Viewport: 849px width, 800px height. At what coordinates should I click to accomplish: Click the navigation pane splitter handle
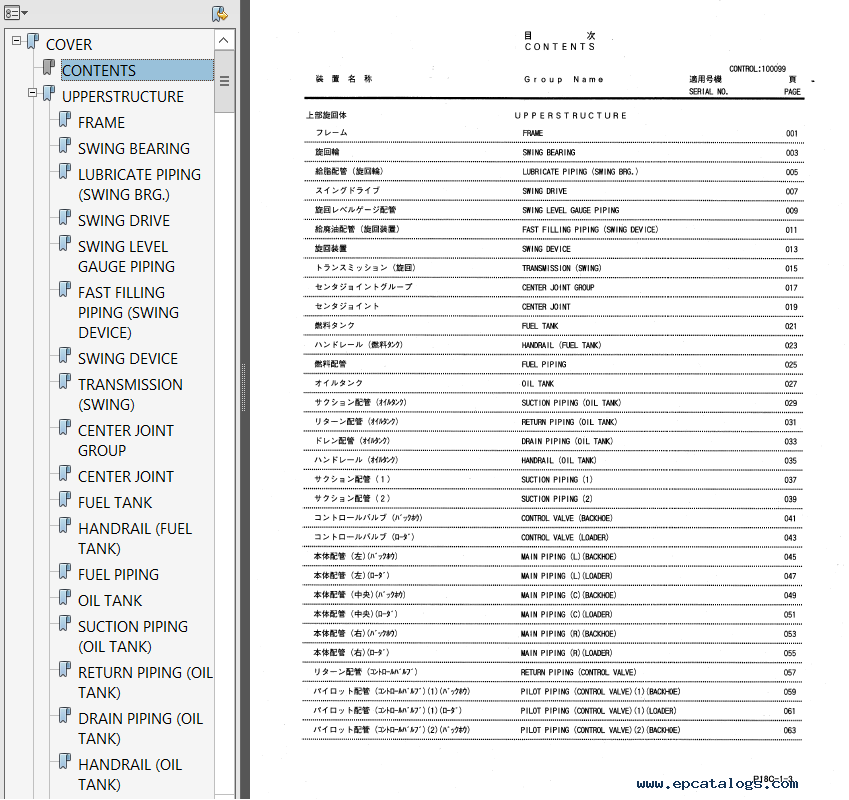point(244,388)
